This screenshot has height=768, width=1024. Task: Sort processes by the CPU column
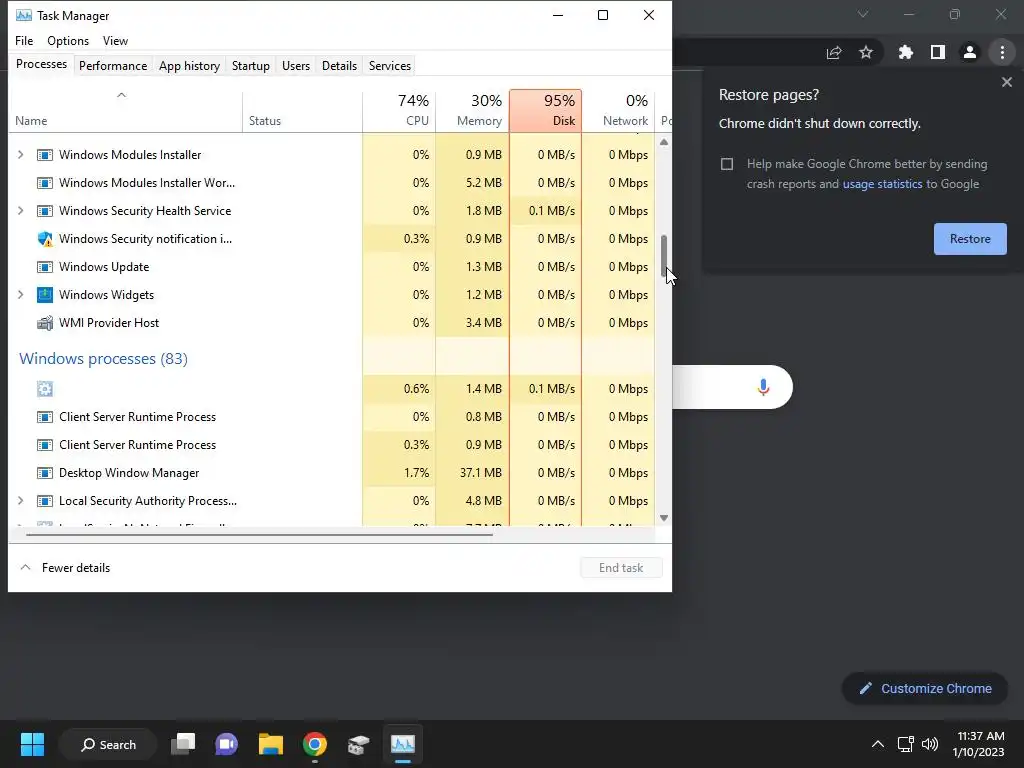point(399,110)
